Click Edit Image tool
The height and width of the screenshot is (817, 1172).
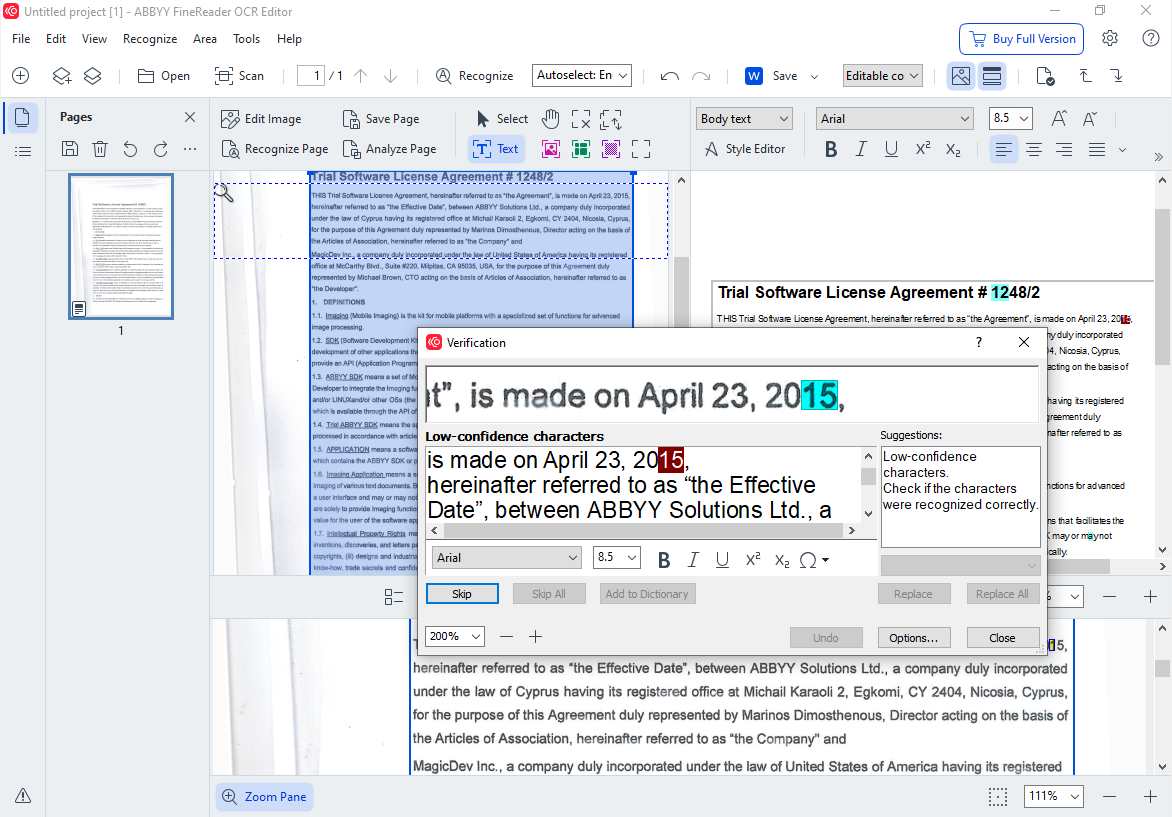262,119
